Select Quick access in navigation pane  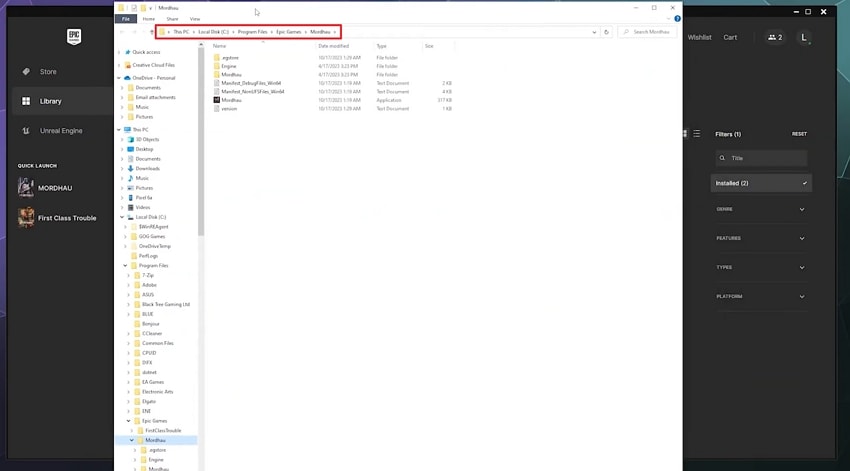tap(146, 52)
